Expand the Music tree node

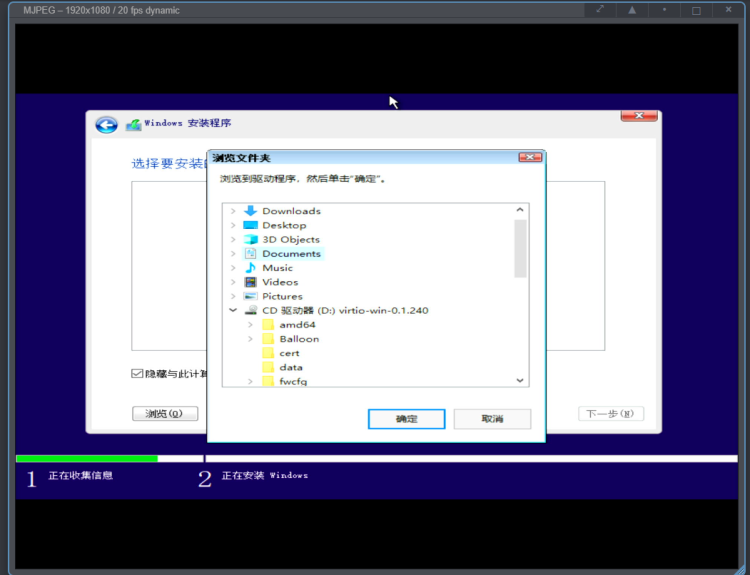(x=233, y=268)
